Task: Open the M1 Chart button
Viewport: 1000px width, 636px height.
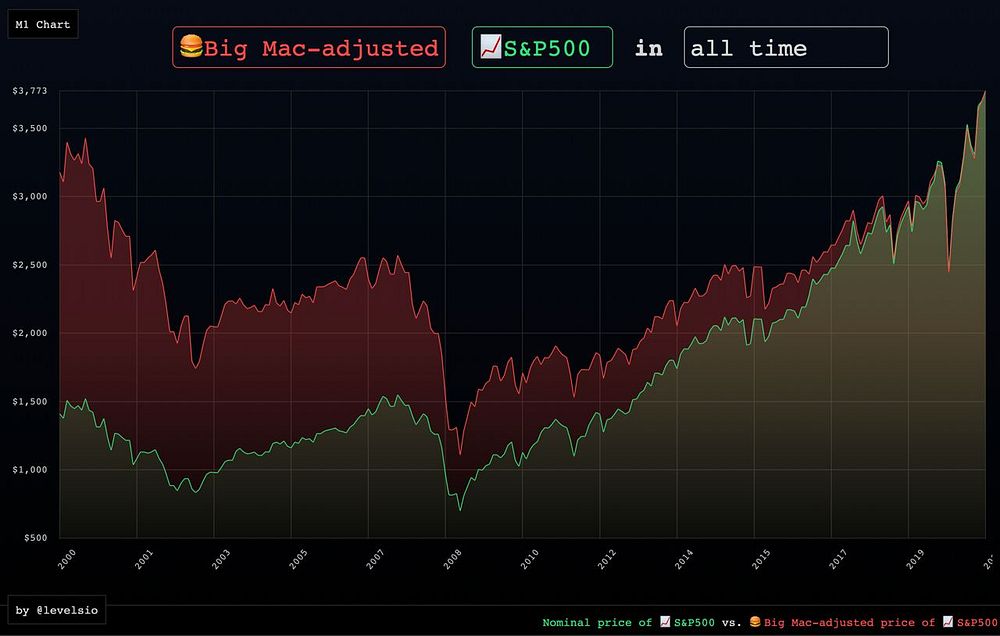Action: pyautogui.click(x=43, y=24)
